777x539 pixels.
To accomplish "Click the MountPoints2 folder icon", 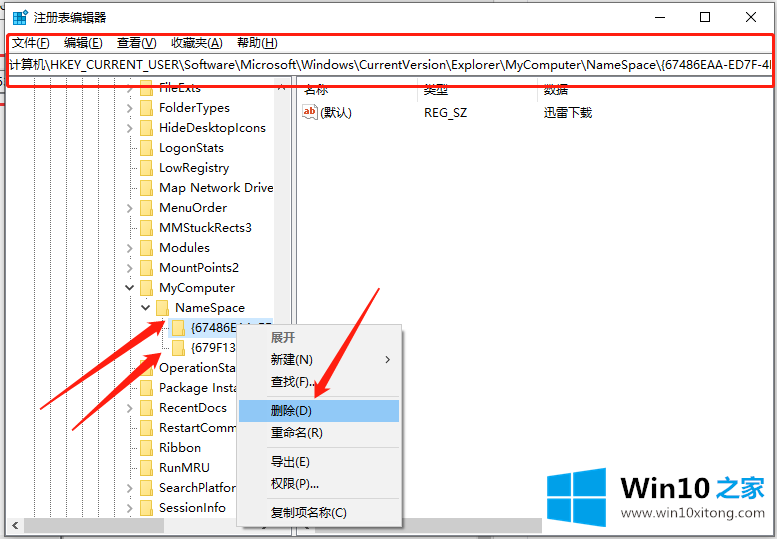I will click(x=147, y=268).
